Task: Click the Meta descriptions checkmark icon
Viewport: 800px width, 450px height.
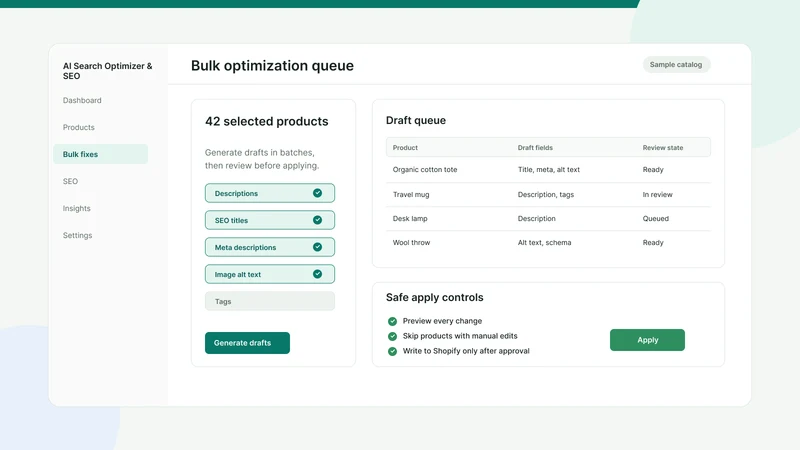Action: point(317,247)
